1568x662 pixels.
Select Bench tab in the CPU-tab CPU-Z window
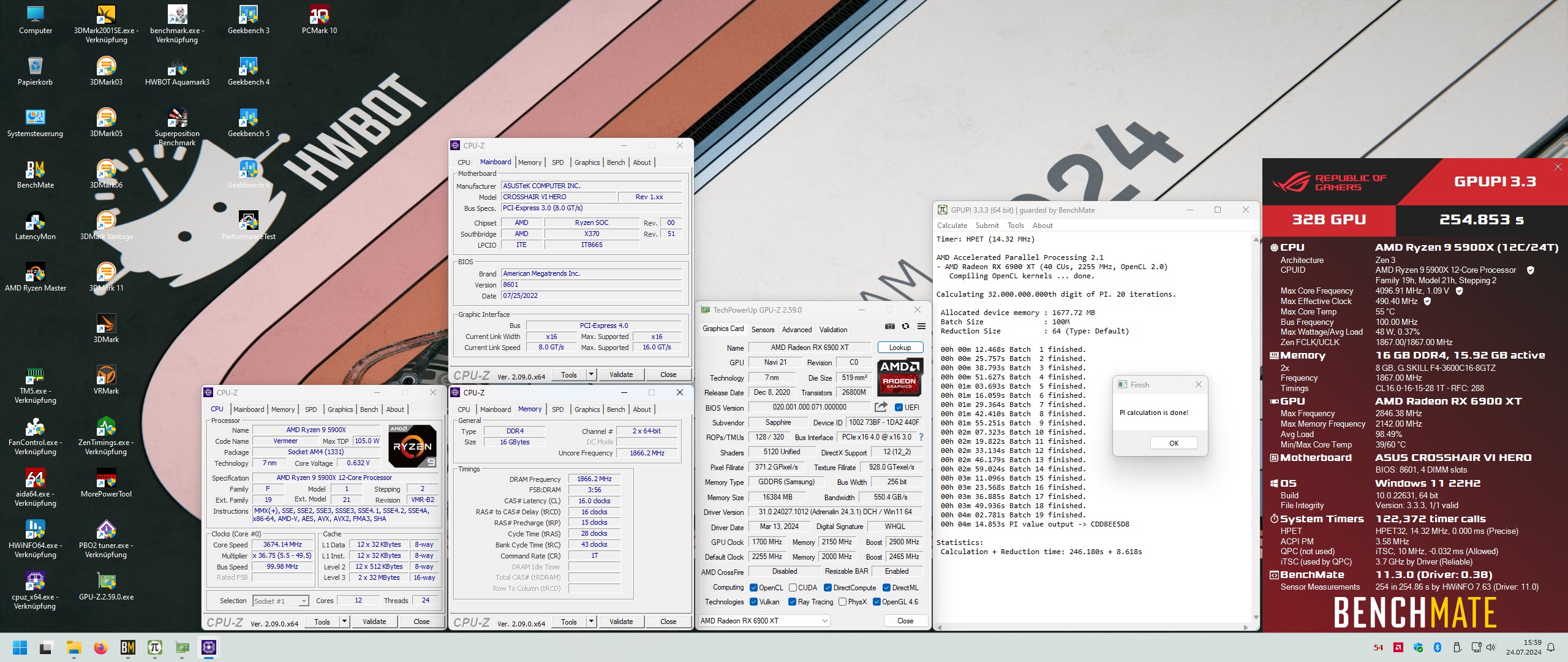(369, 409)
